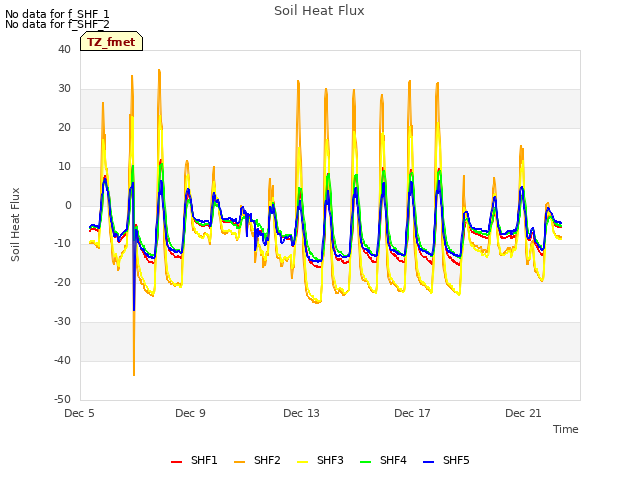640x480 pixels.
Task: Click the Dec 9 x-axis tick label
Action: (x=190, y=413)
